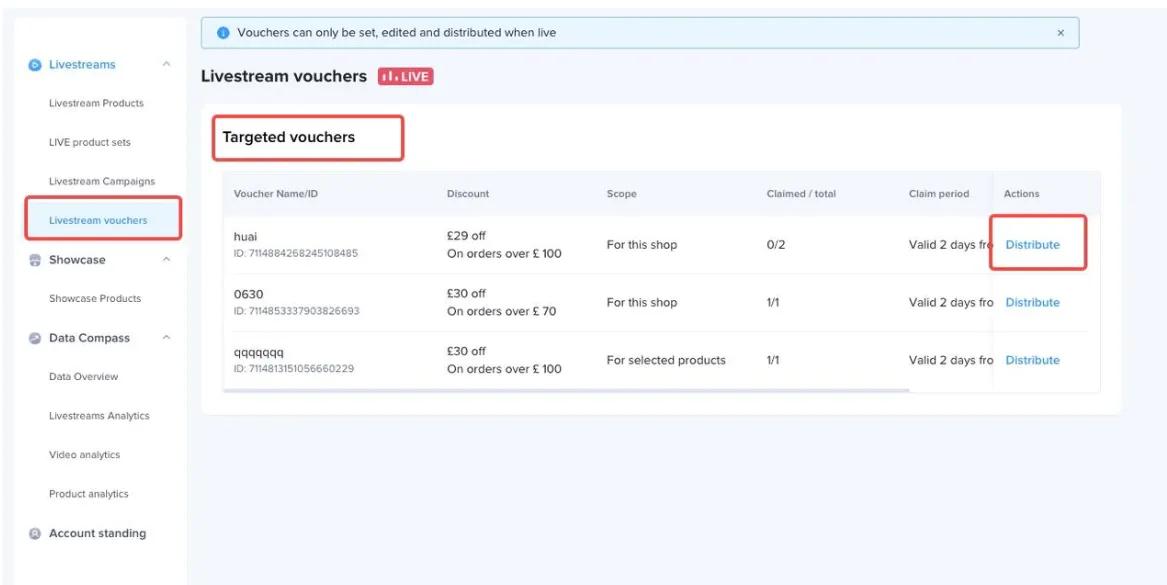Distribute the 0630 voucher
Screen dimensions: 1167x585
pos(1032,302)
